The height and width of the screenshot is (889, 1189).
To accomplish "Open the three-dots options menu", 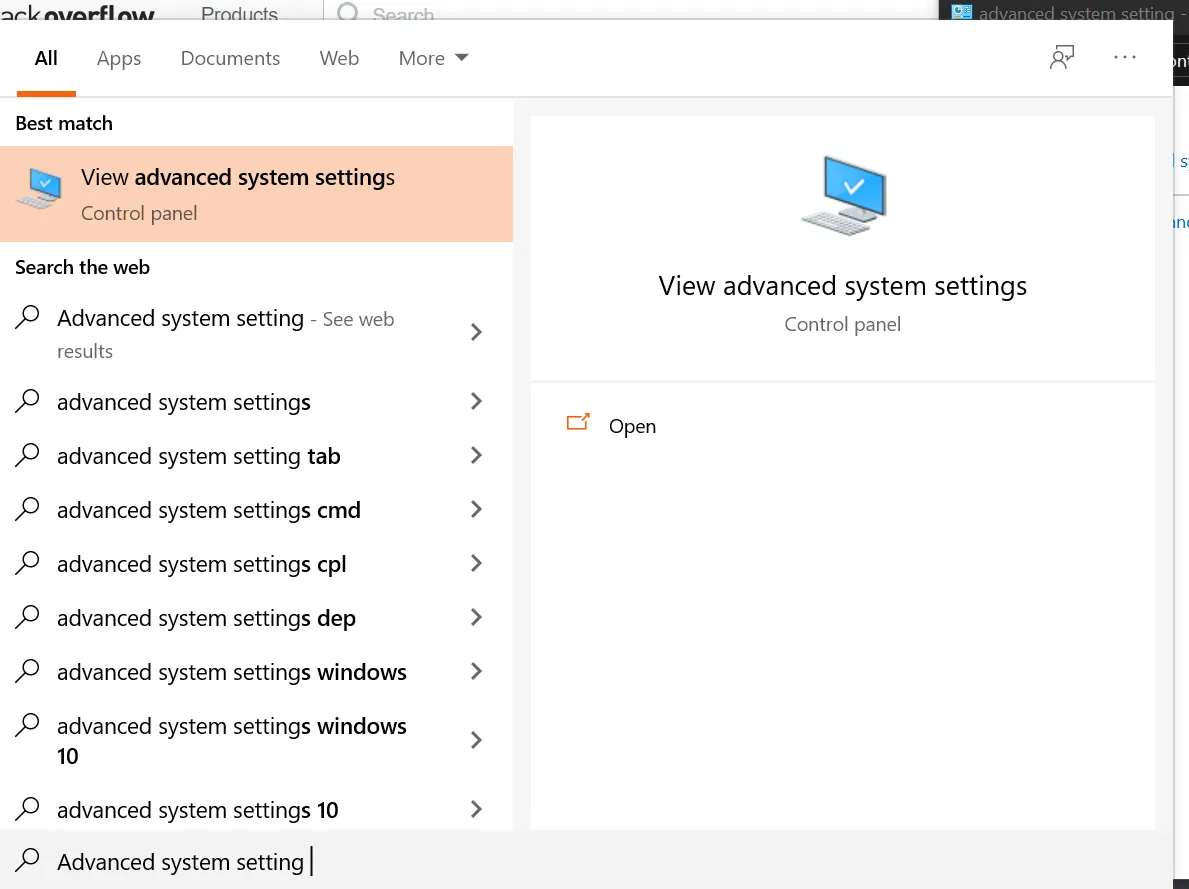I will point(1125,58).
